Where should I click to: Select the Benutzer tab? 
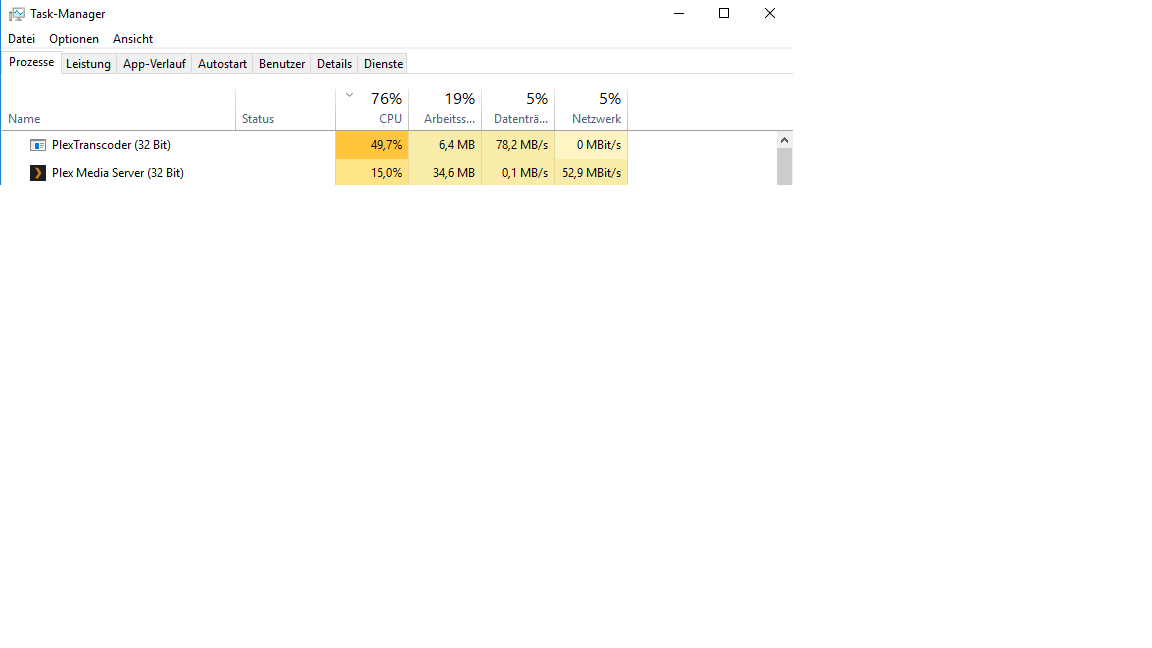282,64
